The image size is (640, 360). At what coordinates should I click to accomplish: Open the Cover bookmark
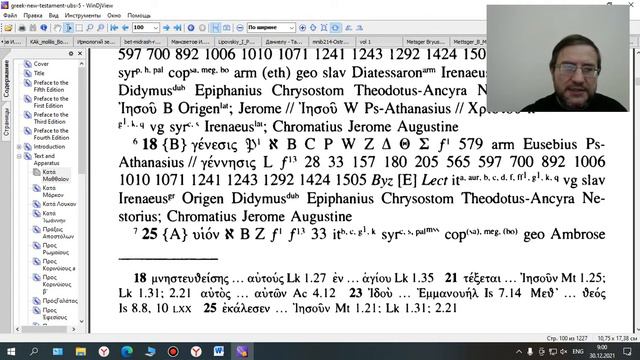pos(41,64)
